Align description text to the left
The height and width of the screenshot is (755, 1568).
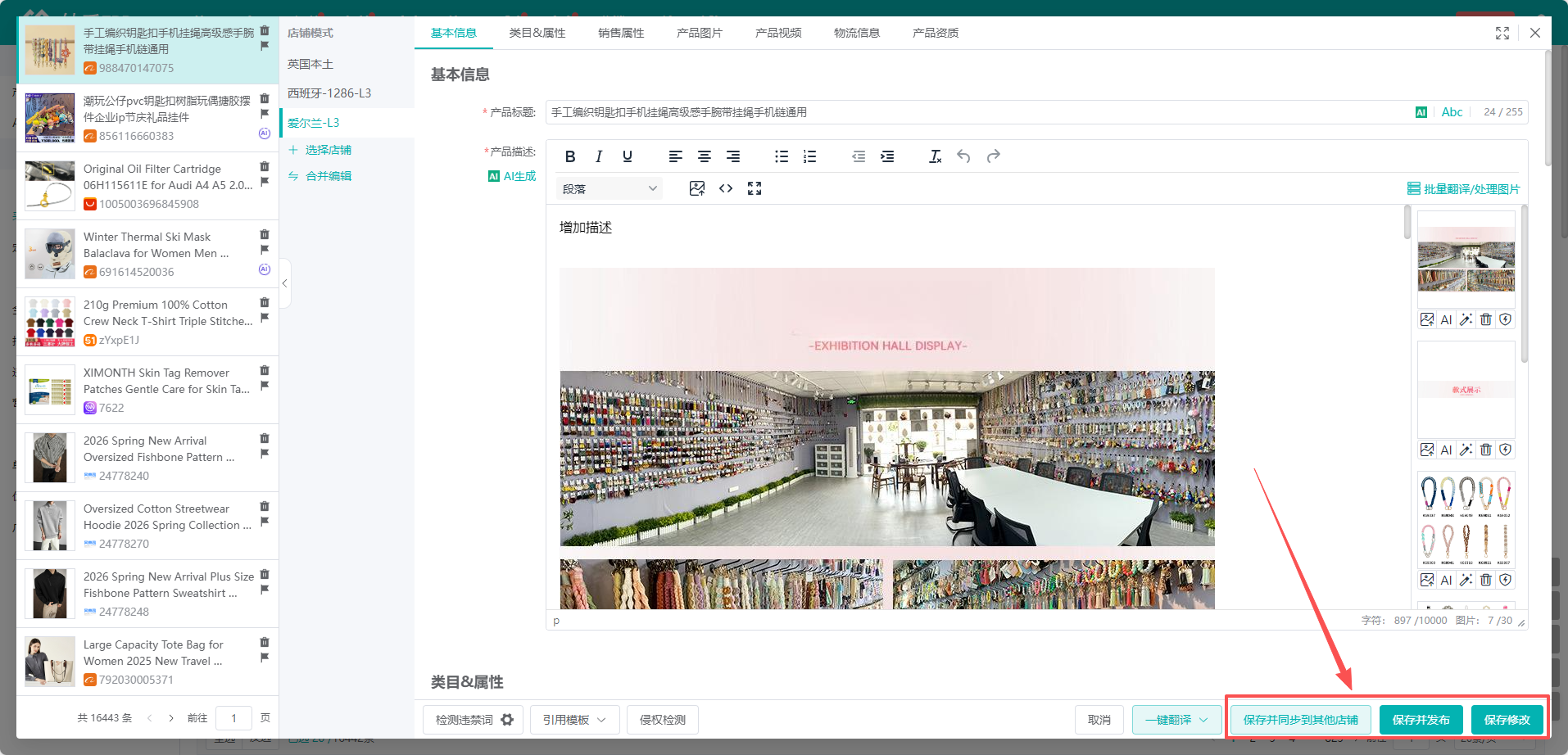coord(676,156)
